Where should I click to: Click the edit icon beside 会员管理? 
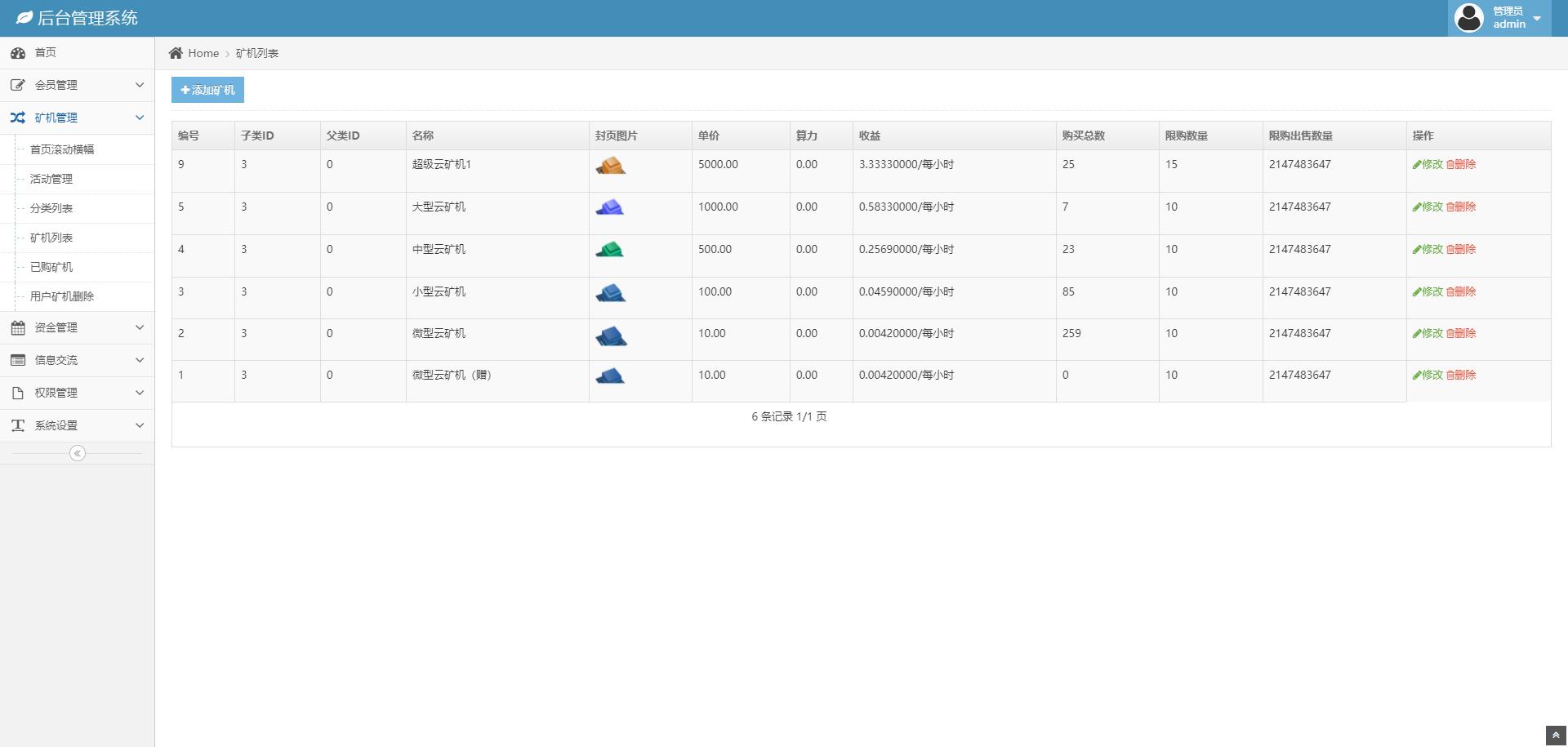point(18,85)
